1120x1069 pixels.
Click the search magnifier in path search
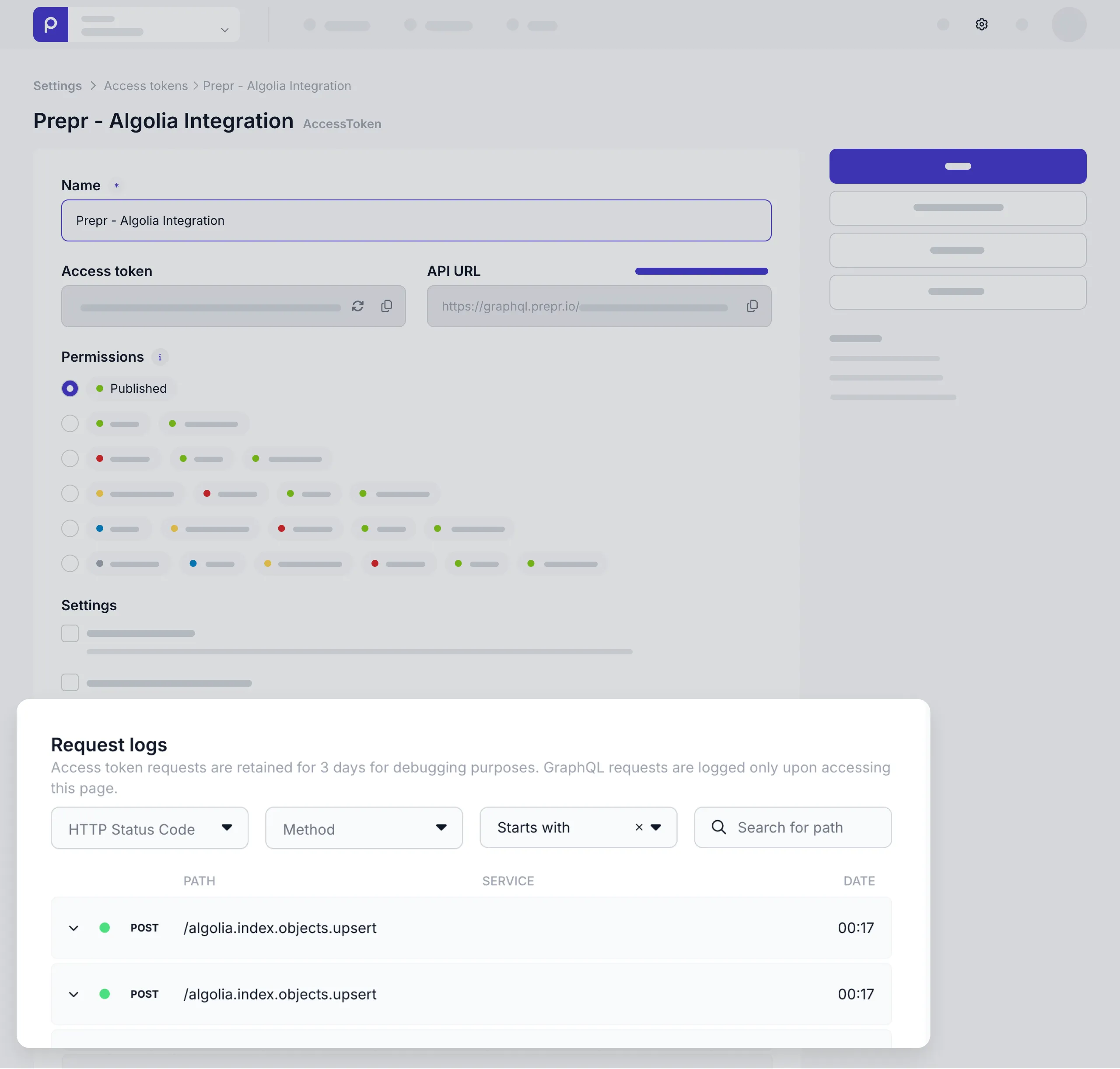(x=719, y=827)
